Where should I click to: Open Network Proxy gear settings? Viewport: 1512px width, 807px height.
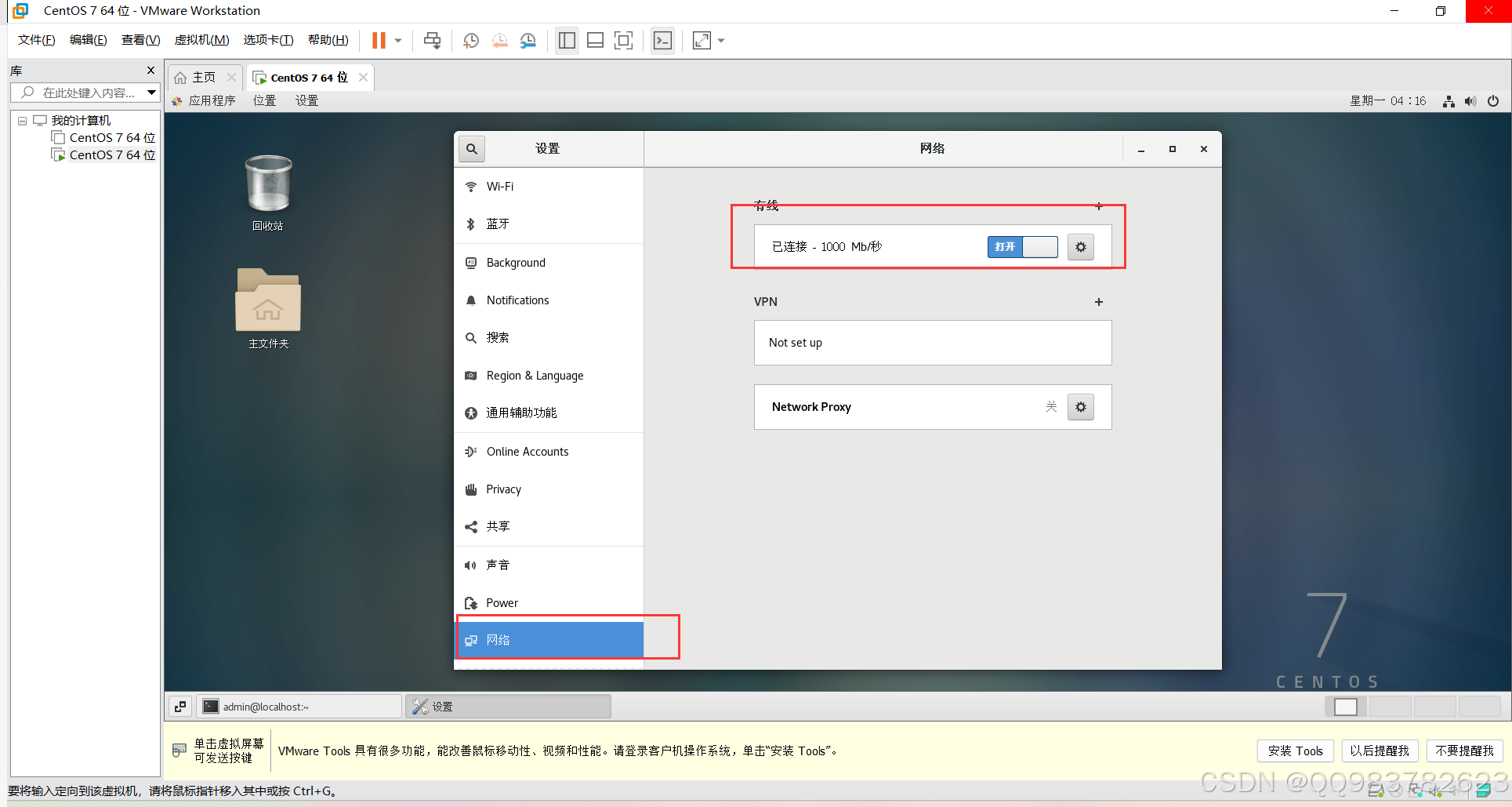[1081, 407]
